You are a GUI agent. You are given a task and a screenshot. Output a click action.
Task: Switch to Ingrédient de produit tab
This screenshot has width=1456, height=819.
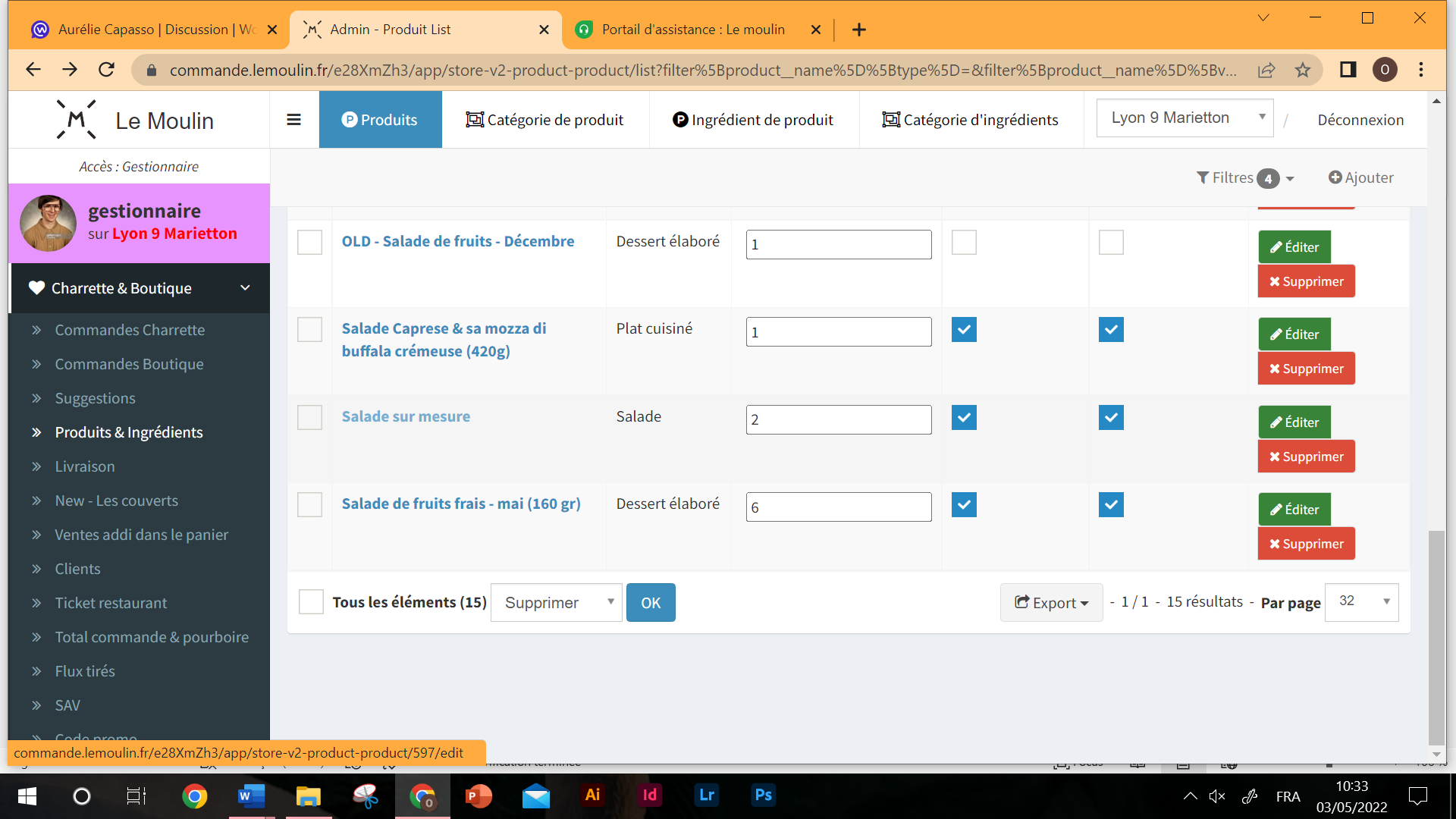(x=753, y=120)
